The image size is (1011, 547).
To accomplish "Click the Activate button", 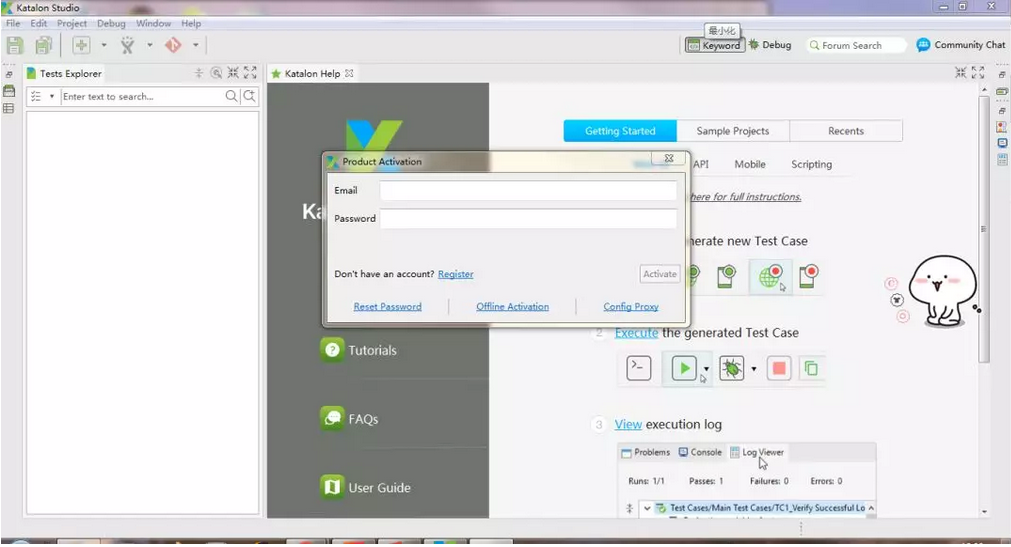I will 660,274.
